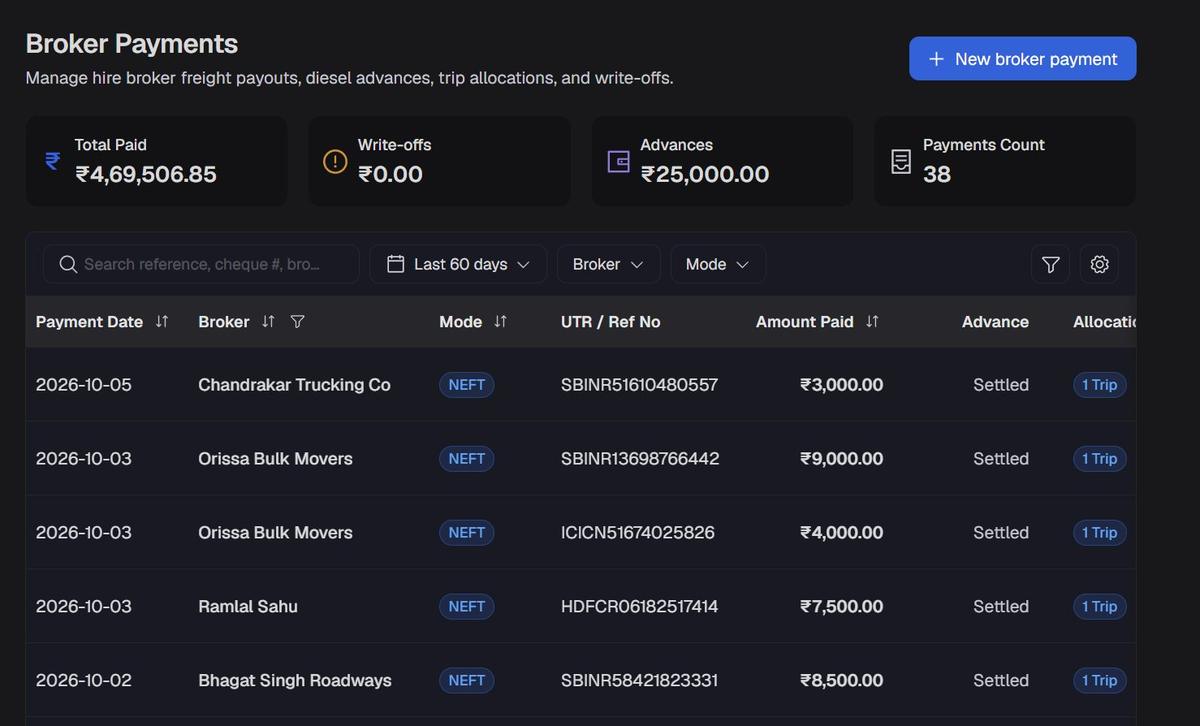The image size is (1200, 726).
Task: Click UTR SBINR13698766442
Action: [x=640, y=459]
